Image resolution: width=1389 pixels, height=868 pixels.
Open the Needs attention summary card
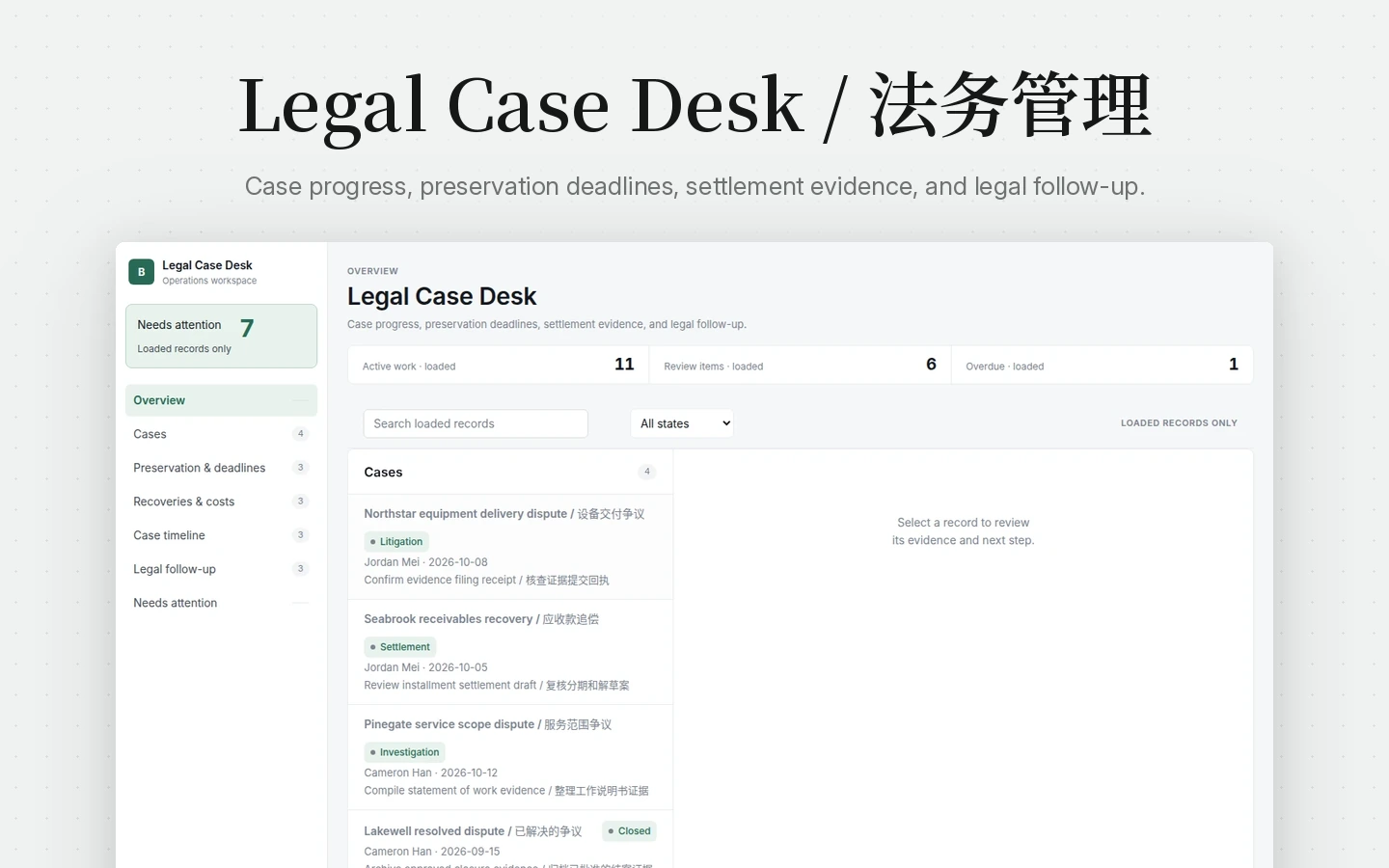pos(221,336)
